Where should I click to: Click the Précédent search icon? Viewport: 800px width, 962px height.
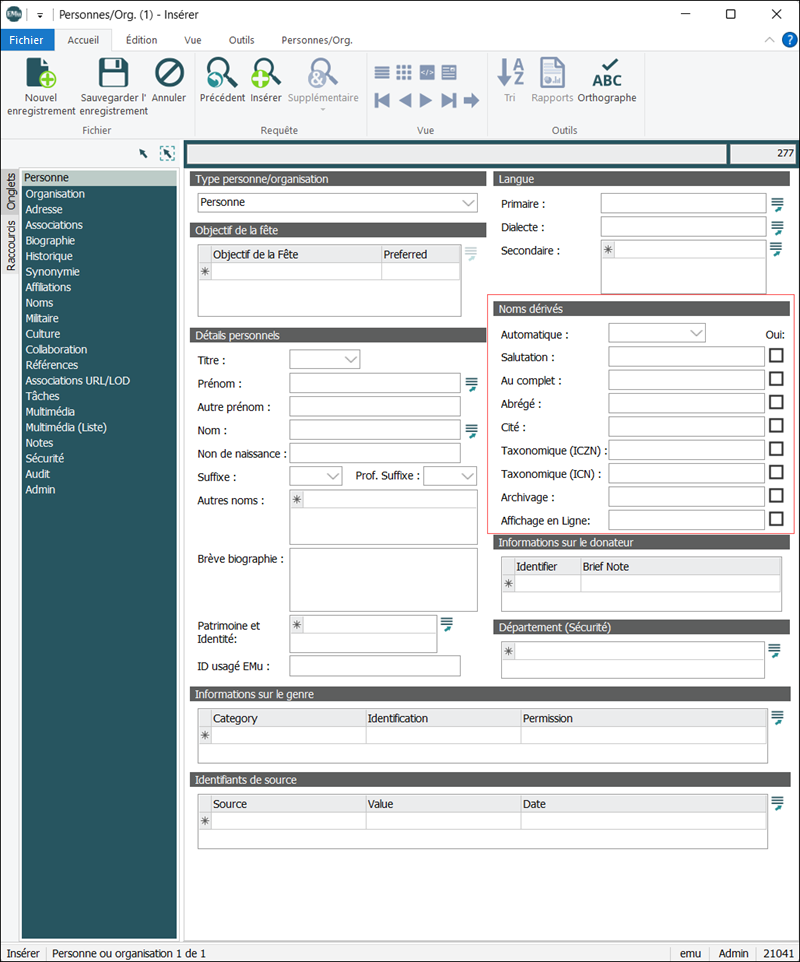click(221, 73)
